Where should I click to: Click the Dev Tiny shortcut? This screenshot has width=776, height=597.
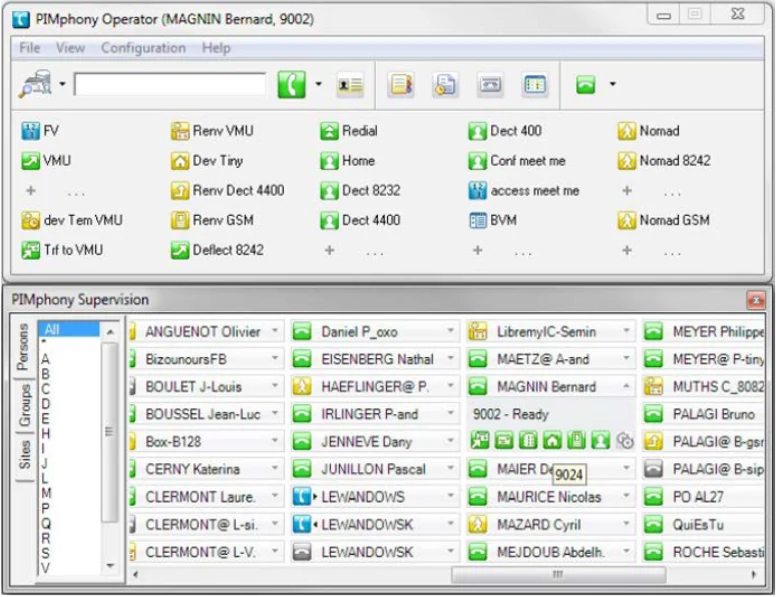[x=207, y=160]
